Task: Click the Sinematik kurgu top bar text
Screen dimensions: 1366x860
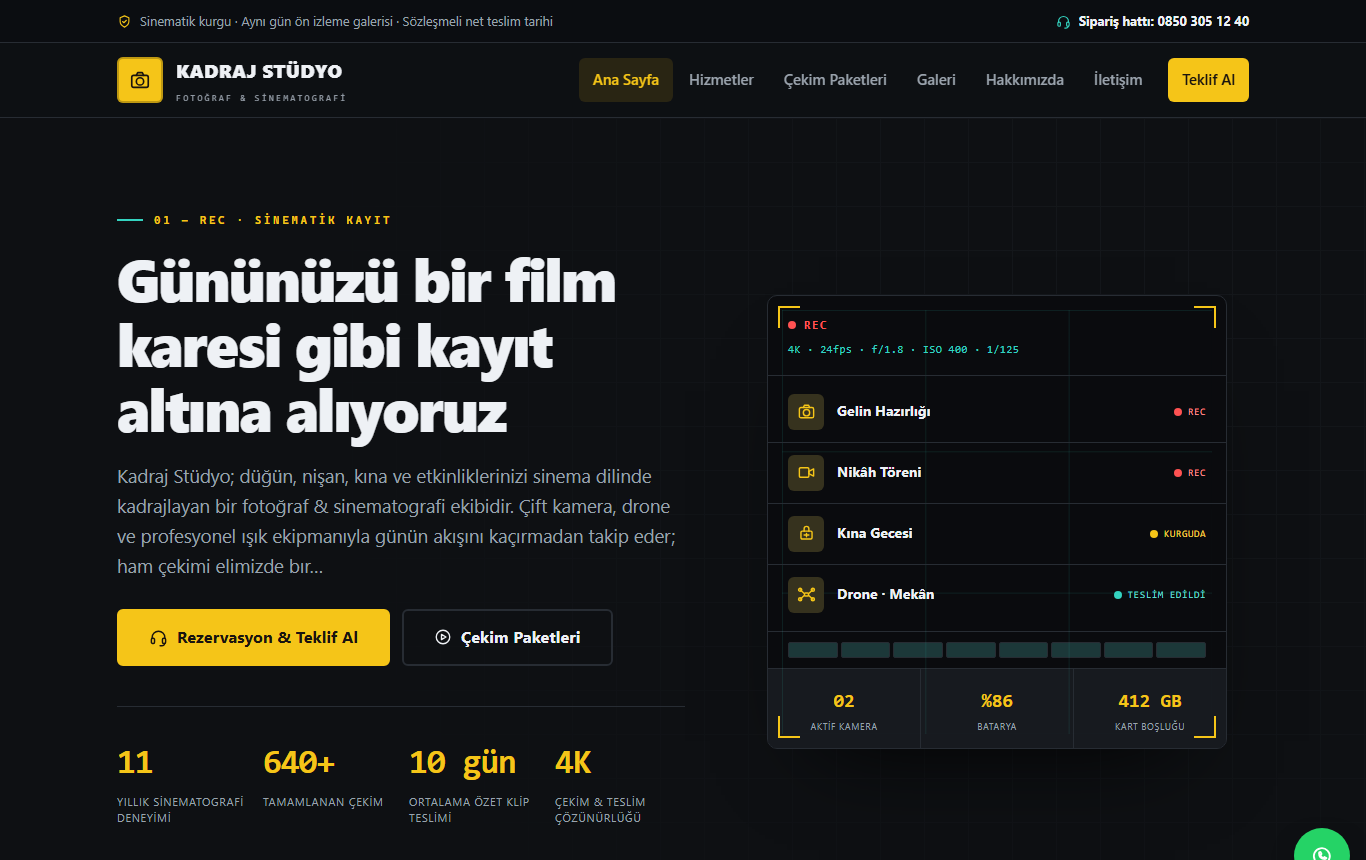Action: 346,21
